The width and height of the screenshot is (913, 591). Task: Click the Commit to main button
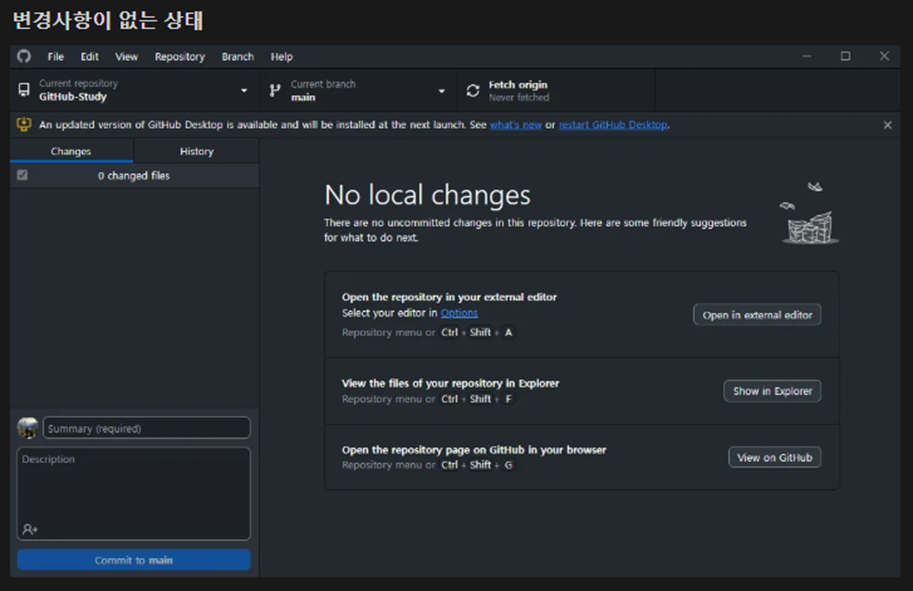(133, 560)
